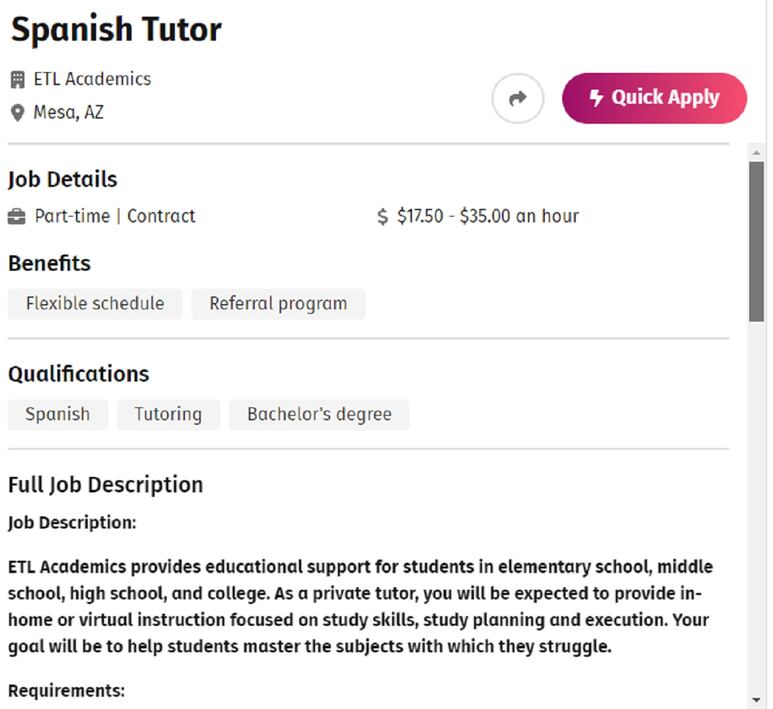This screenshot has height=709, width=773.
Task: Select the Spanish qualification tag
Action: pyautogui.click(x=58, y=415)
